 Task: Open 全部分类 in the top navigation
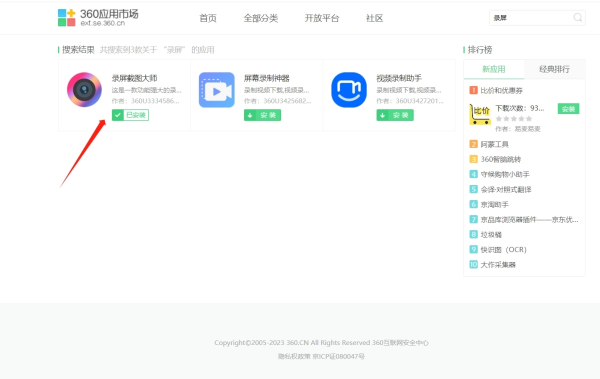point(261,18)
